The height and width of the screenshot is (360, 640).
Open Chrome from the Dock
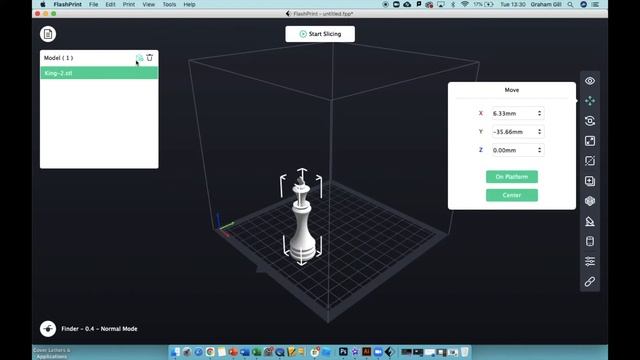pos(210,352)
